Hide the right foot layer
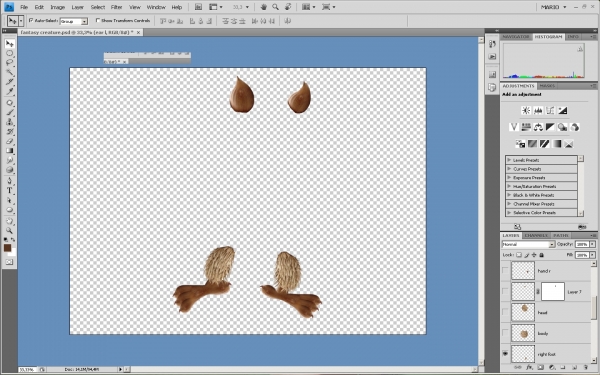The image size is (600, 375). coord(505,354)
